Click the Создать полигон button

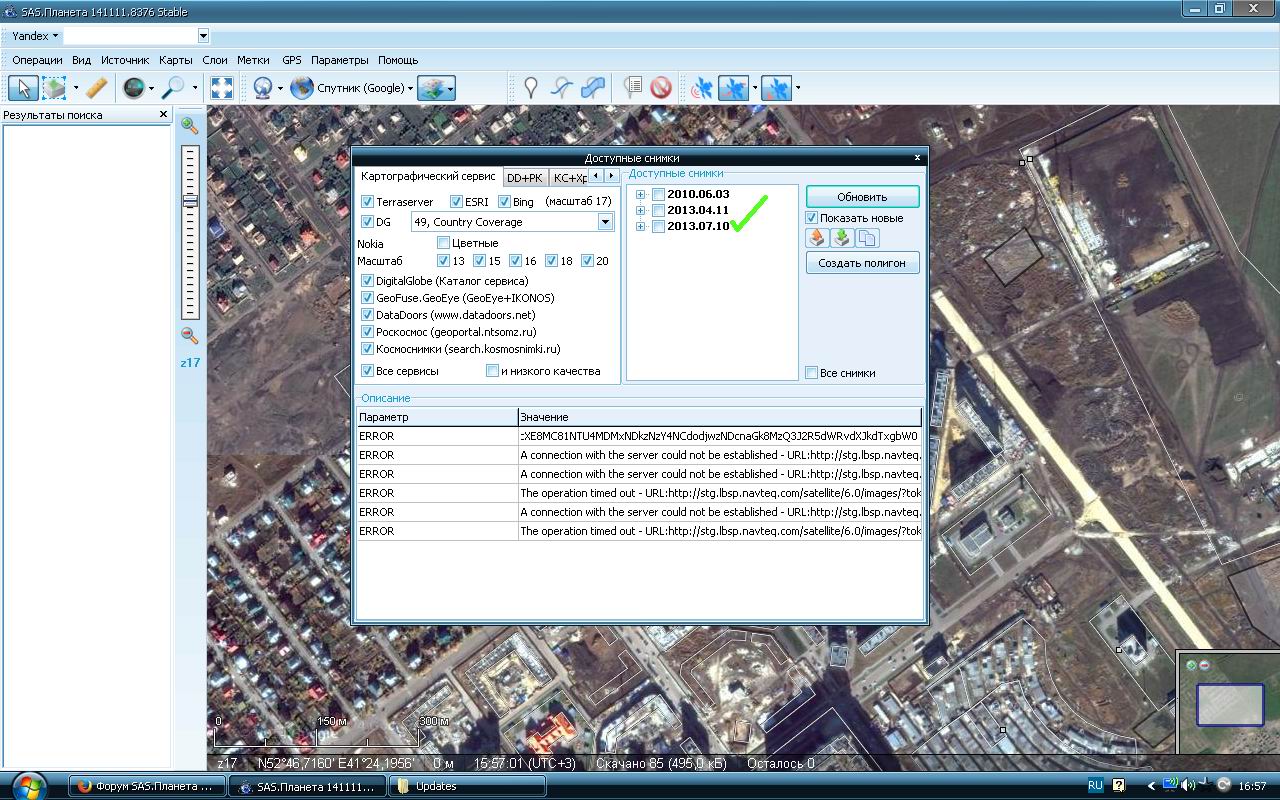click(862, 263)
